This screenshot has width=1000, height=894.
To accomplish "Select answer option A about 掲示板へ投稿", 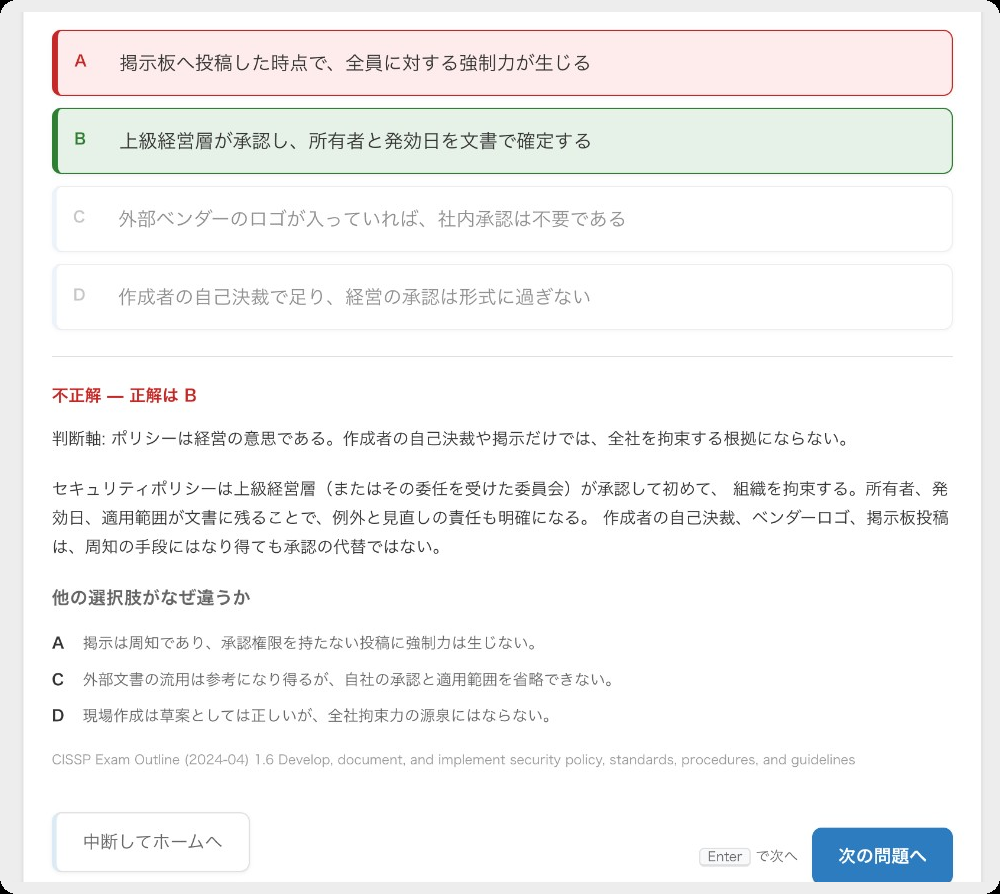I will (x=502, y=63).
